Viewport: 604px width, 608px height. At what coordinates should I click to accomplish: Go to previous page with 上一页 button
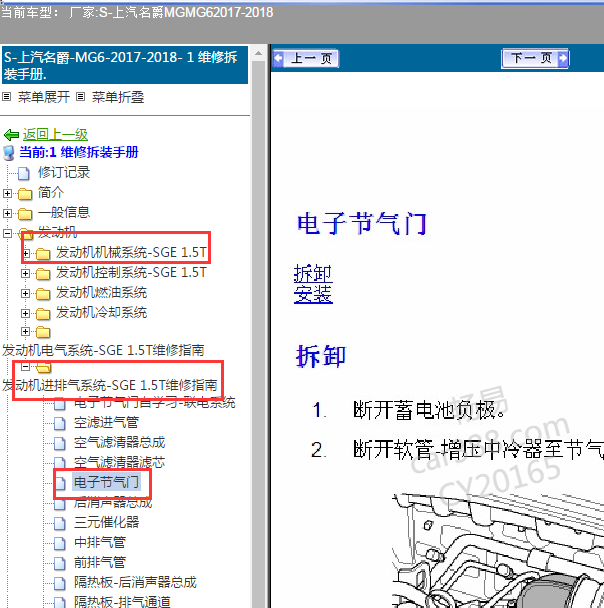click(305, 59)
